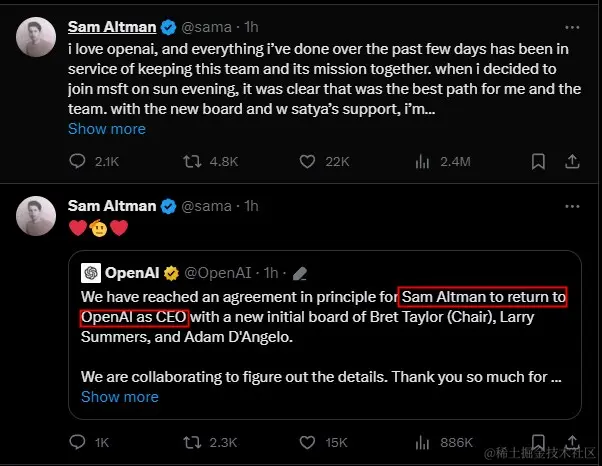View analytics showing 2.4M views
602x466 pixels.
point(421,161)
